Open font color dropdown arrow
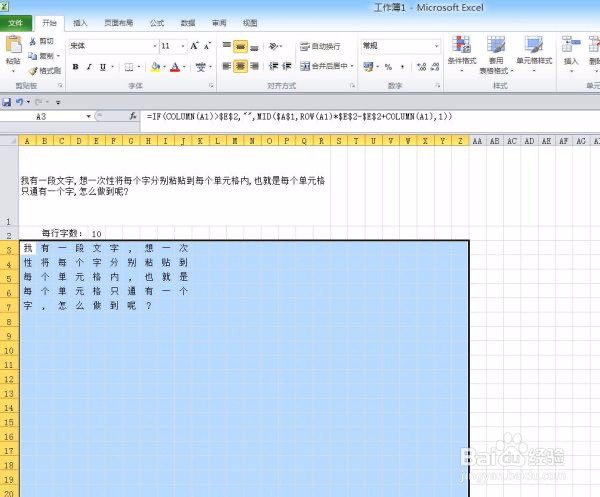Image resolution: width=600 pixels, height=497 pixels. (x=184, y=67)
